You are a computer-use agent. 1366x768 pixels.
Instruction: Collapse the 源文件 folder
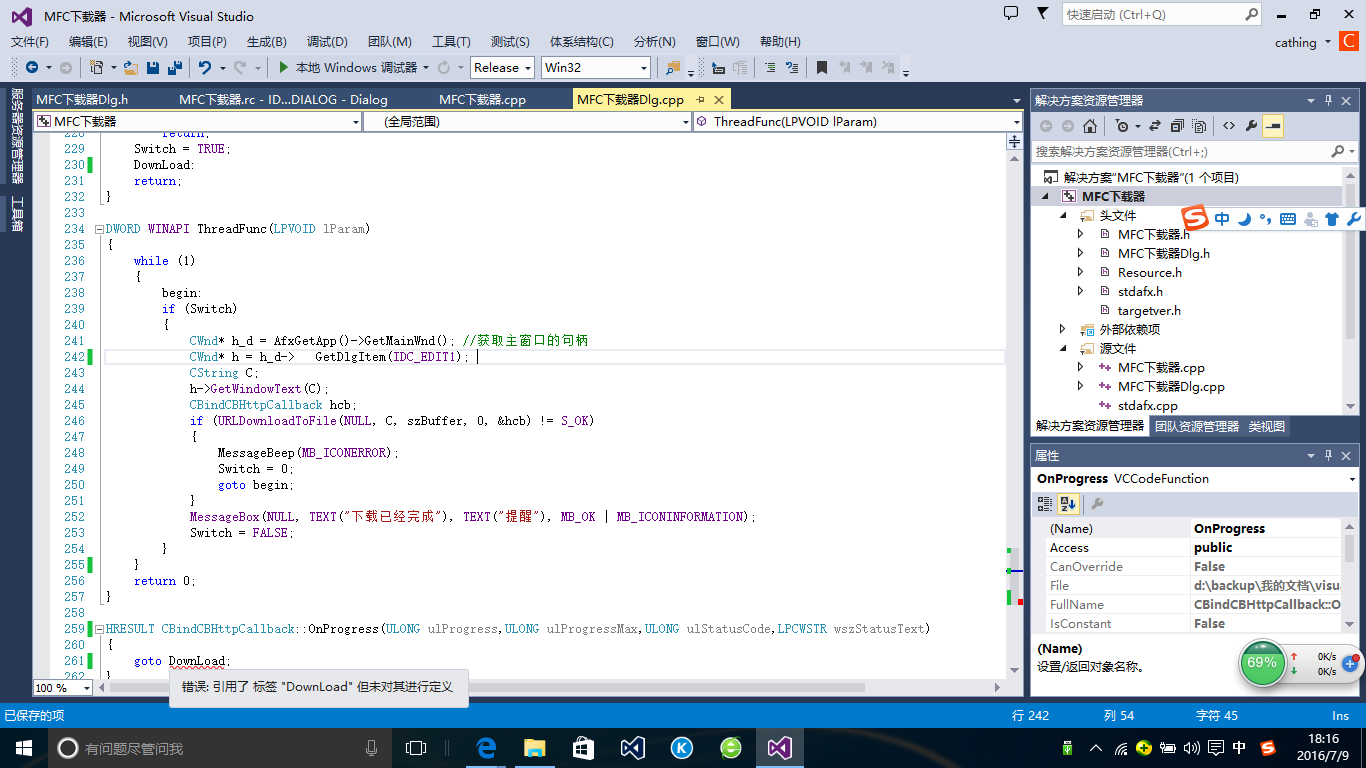pyautogui.click(x=1064, y=348)
